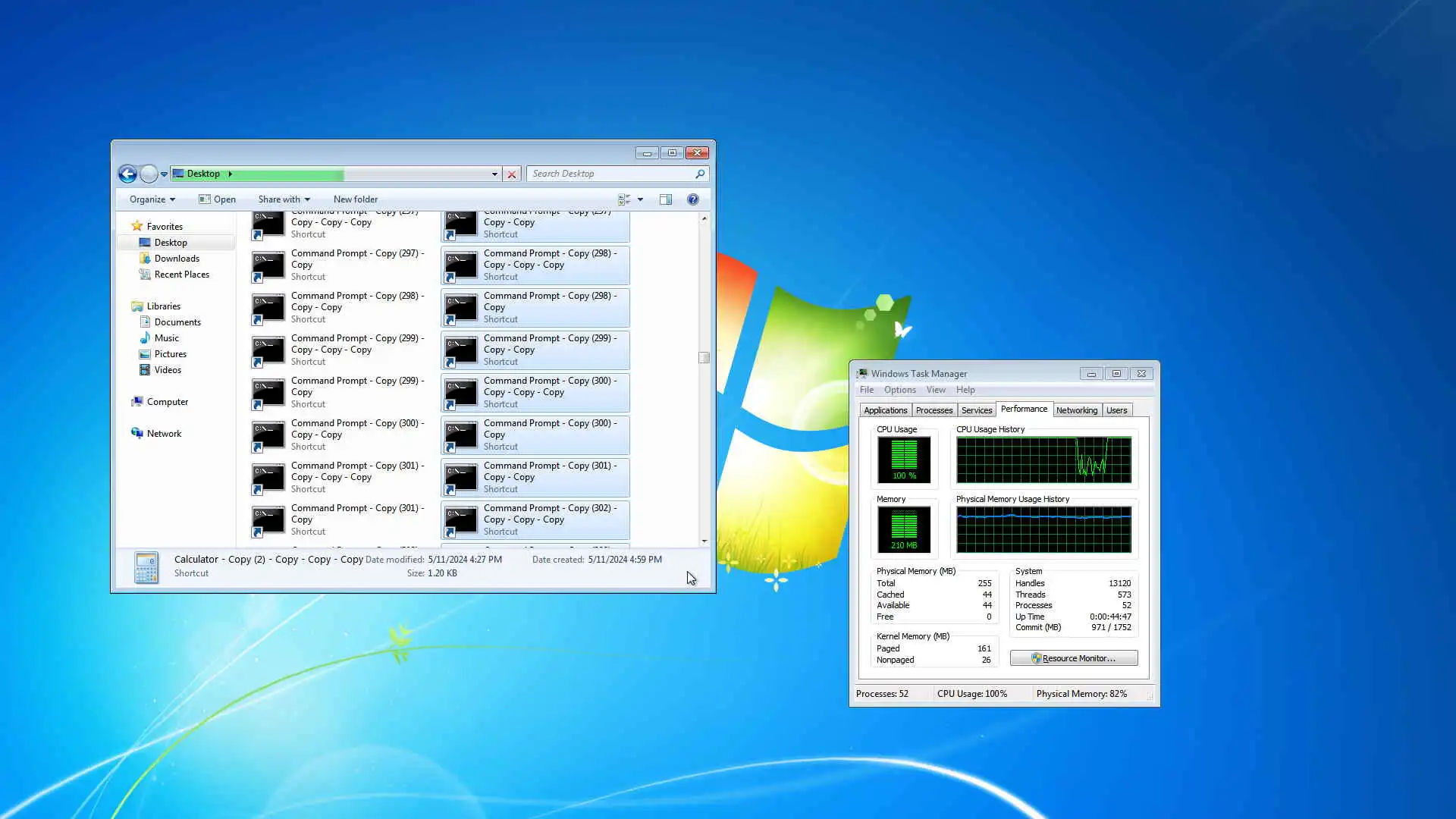
Task: Click the New folder button
Action: pyautogui.click(x=355, y=199)
